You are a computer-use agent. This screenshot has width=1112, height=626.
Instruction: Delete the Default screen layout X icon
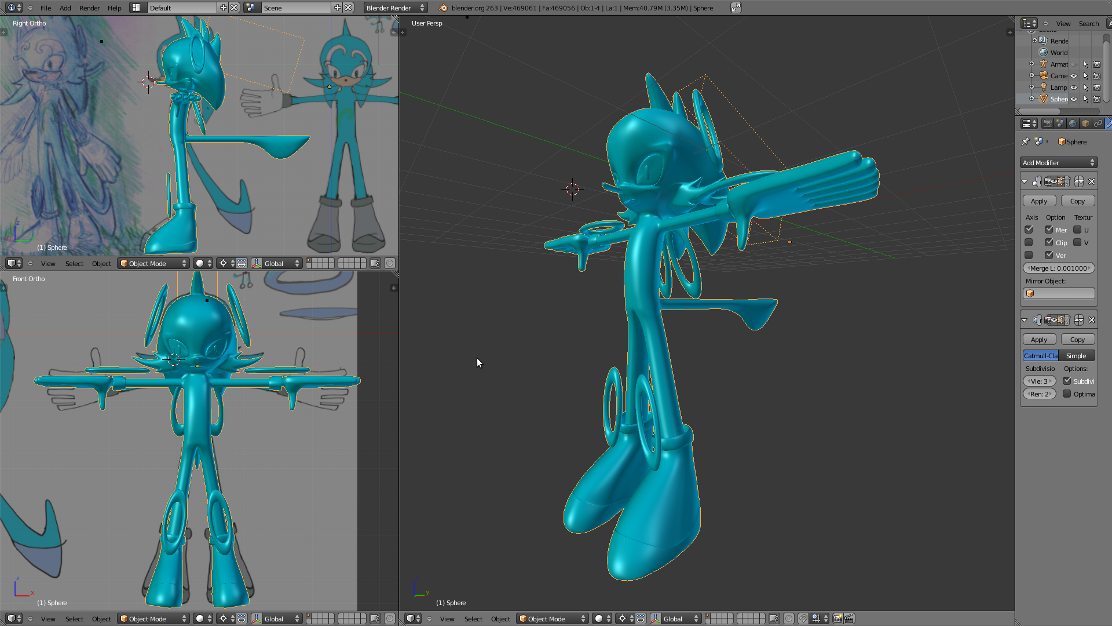pos(235,7)
